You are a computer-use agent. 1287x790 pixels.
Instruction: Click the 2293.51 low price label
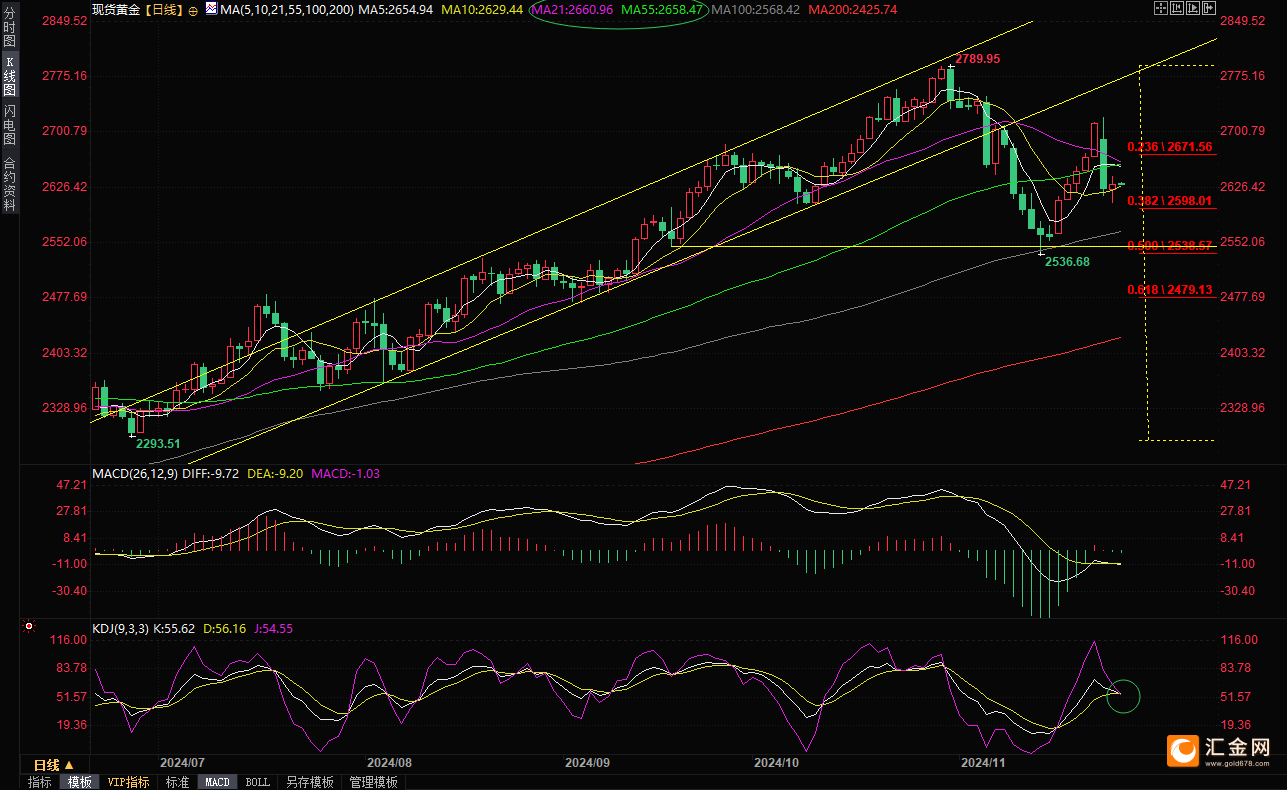tap(158, 443)
